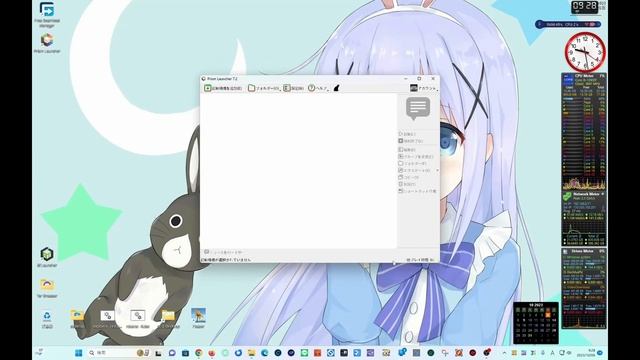
Task: Click the Kill button in the sidebar
Action: click(411, 141)
